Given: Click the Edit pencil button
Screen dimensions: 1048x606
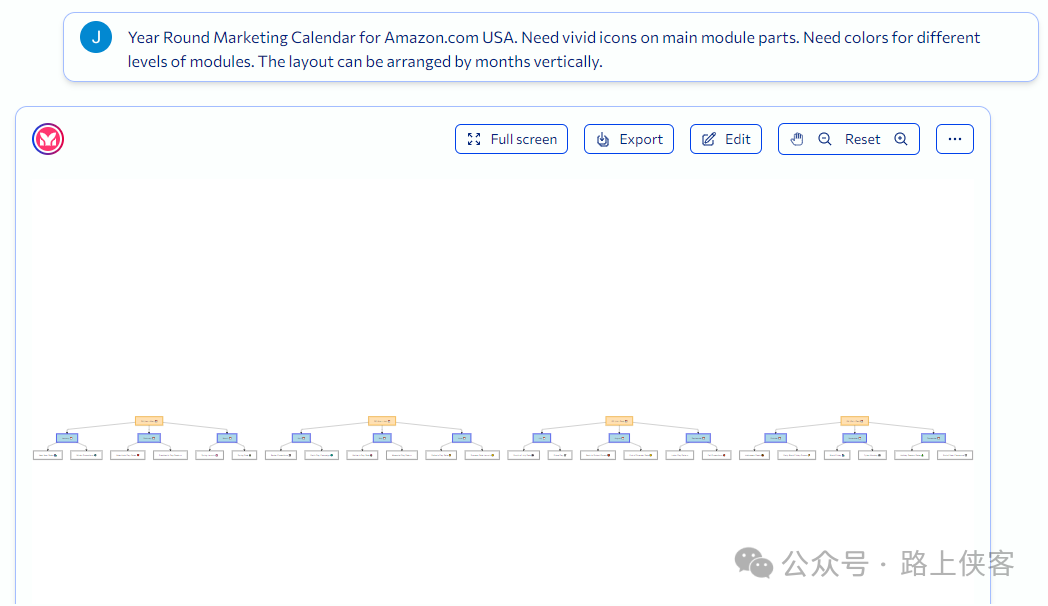Looking at the screenshot, I should point(726,139).
